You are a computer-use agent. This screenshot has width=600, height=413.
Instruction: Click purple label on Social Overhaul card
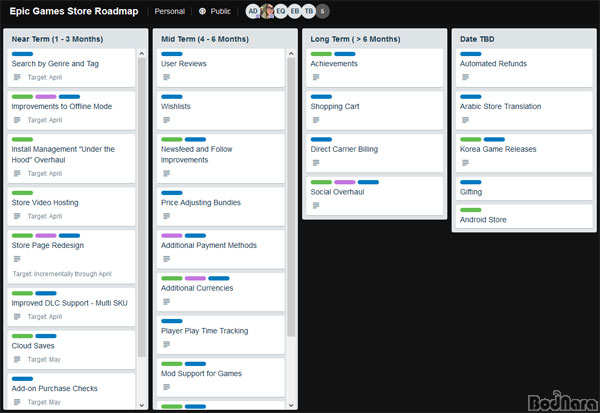tap(345, 182)
